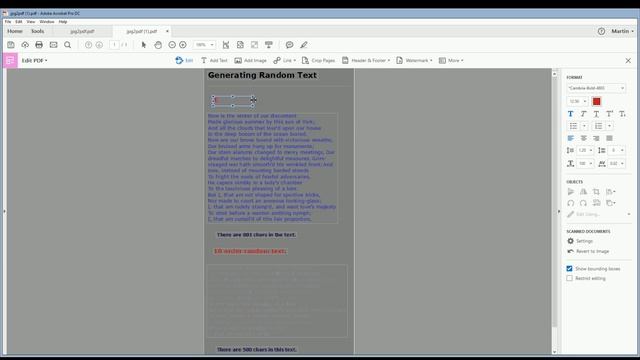Open the Edit menu
Viewport: 640px width, 360px height.
point(19,22)
